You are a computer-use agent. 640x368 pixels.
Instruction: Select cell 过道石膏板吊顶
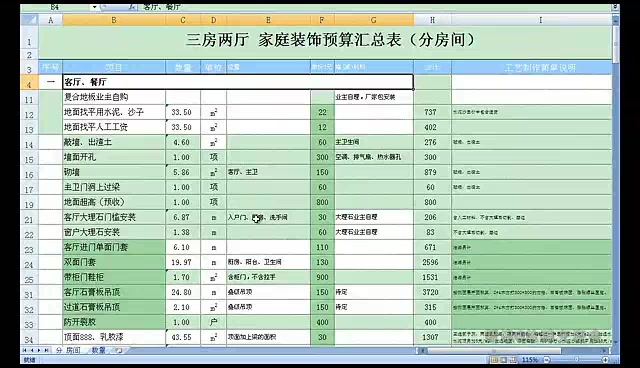pos(114,307)
